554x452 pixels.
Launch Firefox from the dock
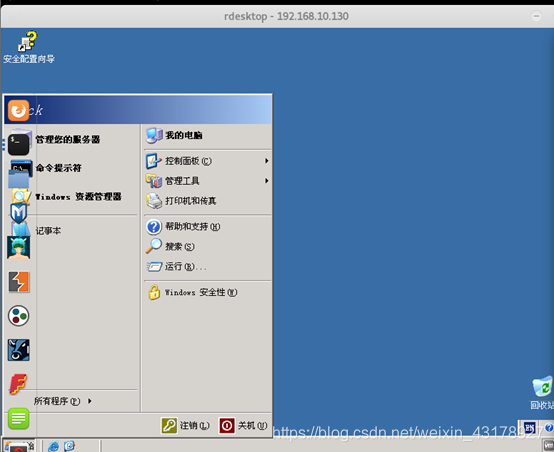pyautogui.click(x=18, y=111)
